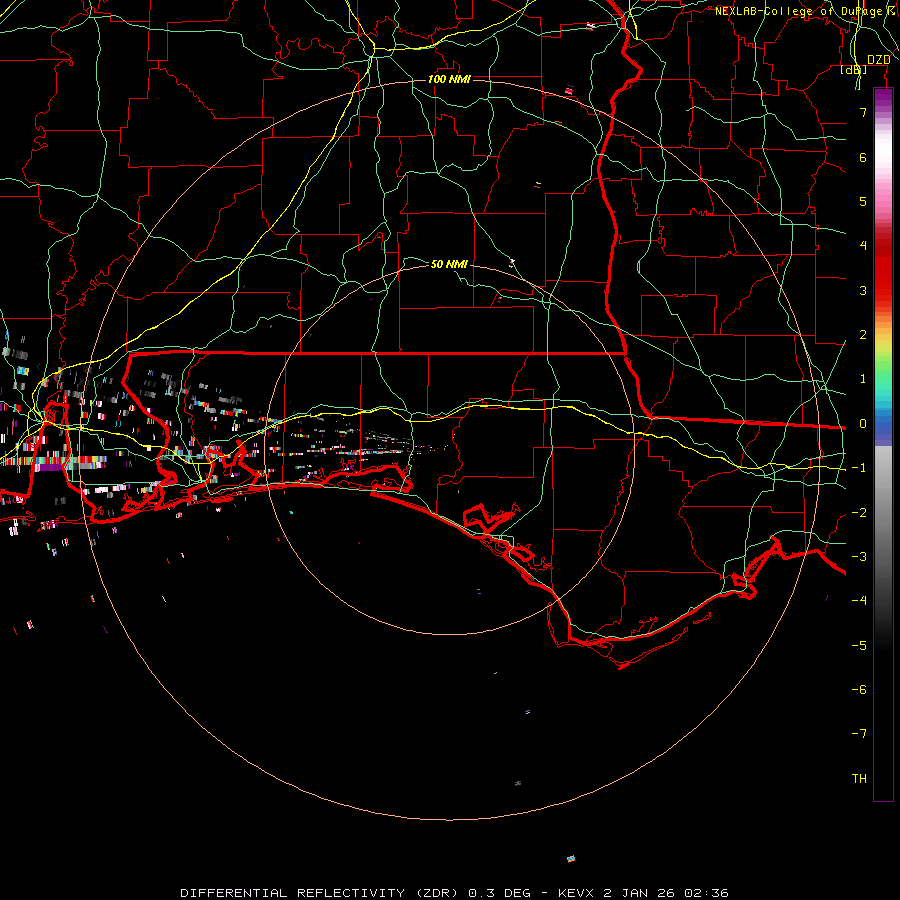Click the "-5" value on color scale
This screenshot has height=900, width=900.
pyautogui.click(x=859, y=646)
